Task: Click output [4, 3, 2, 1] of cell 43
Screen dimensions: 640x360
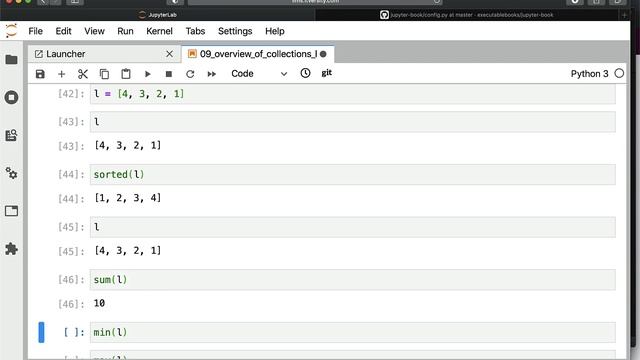Action: (x=128, y=145)
